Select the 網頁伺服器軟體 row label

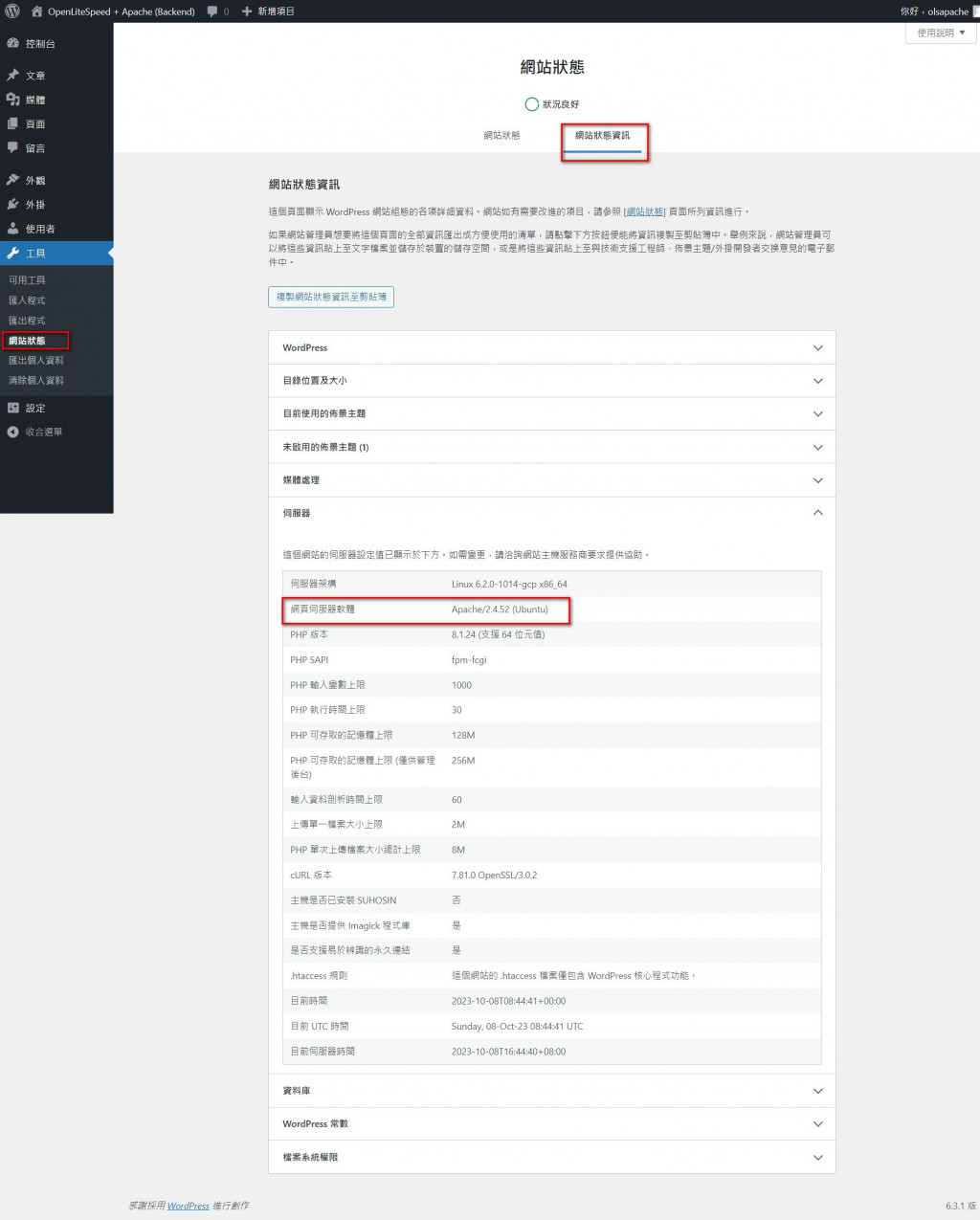click(x=323, y=610)
